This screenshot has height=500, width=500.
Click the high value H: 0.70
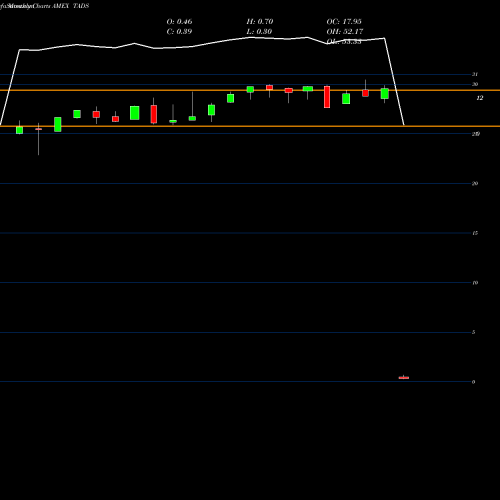coord(260,22)
